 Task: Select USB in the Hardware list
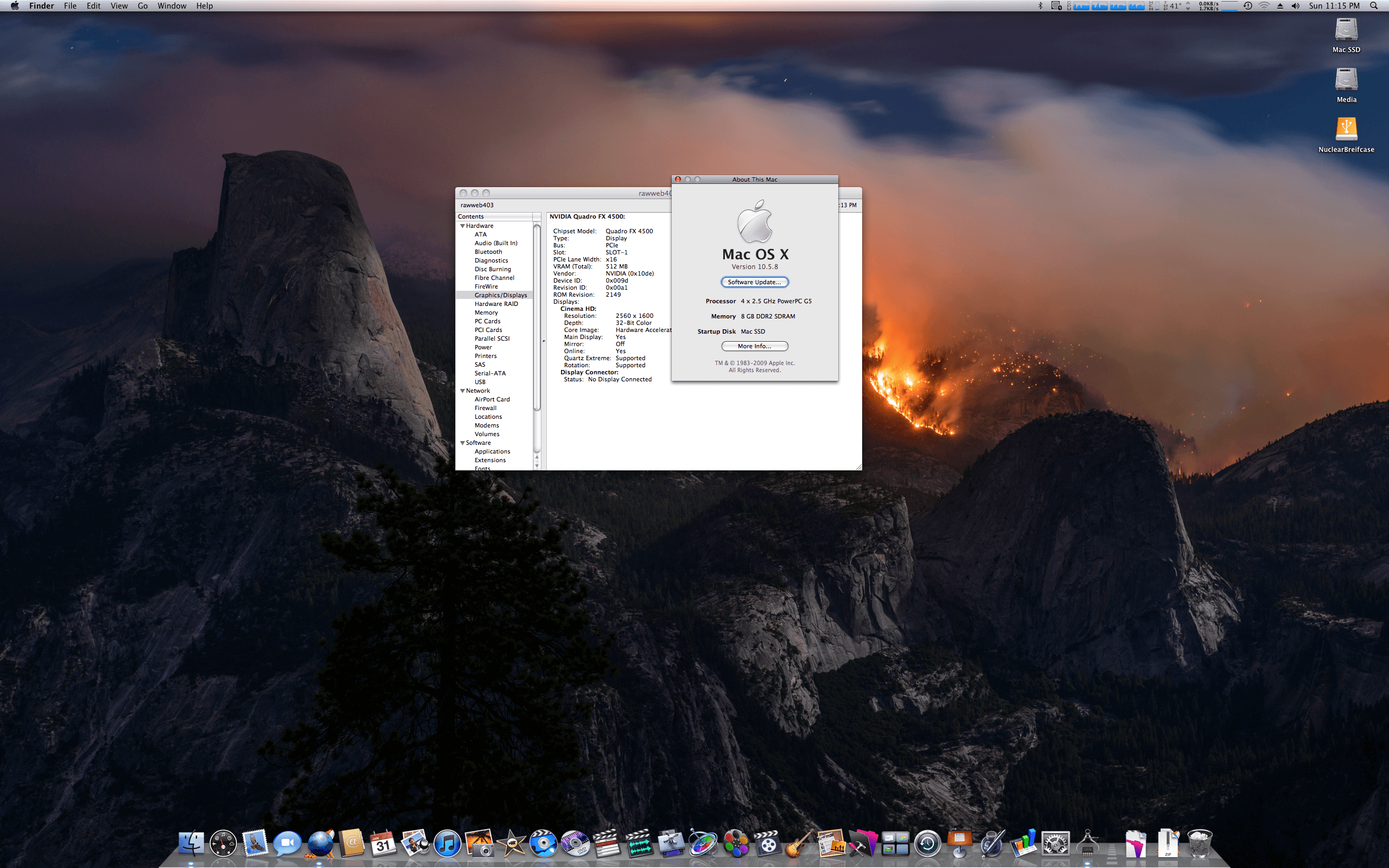(480, 382)
